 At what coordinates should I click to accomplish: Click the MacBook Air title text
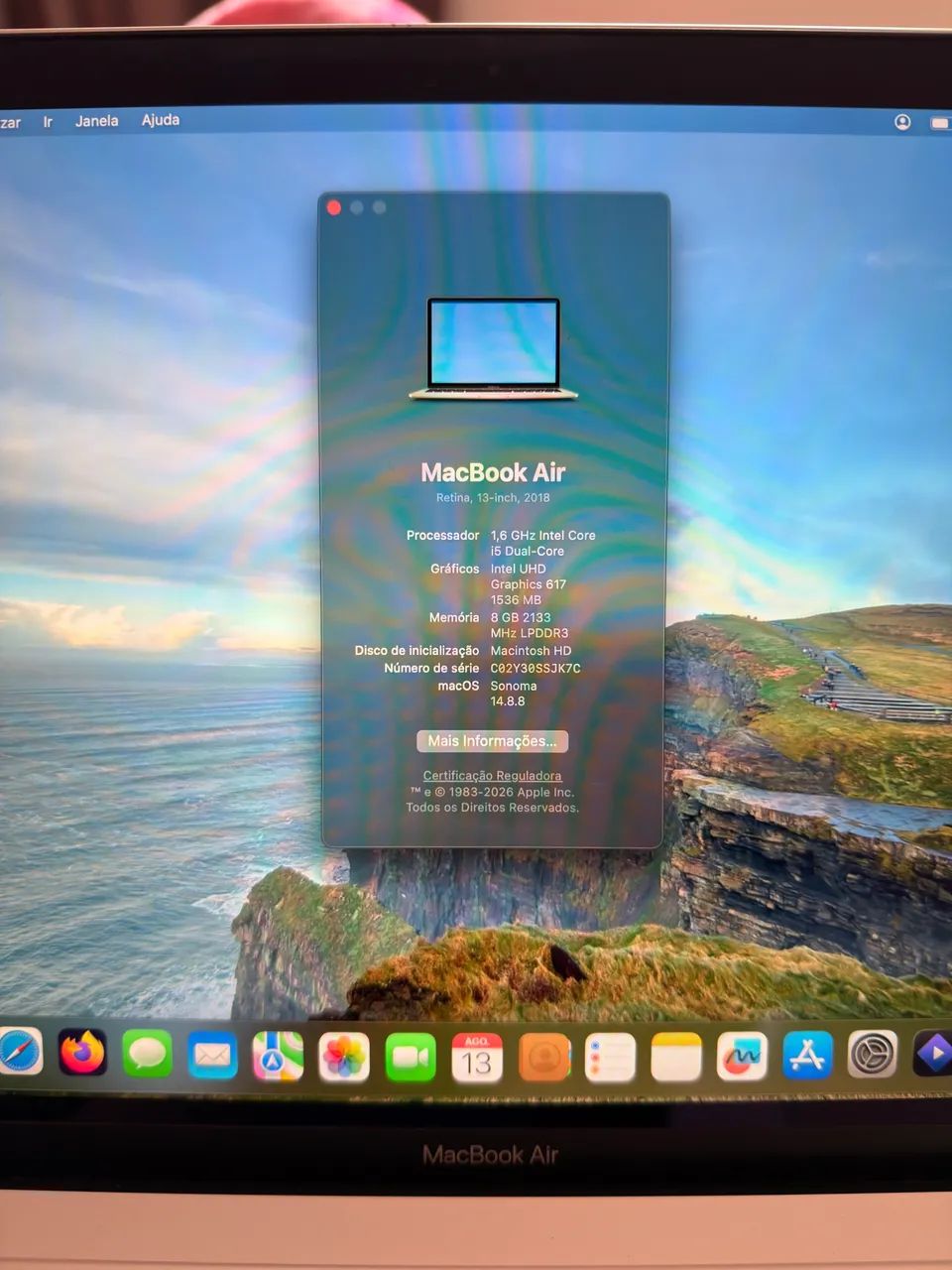[x=493, y=472]
